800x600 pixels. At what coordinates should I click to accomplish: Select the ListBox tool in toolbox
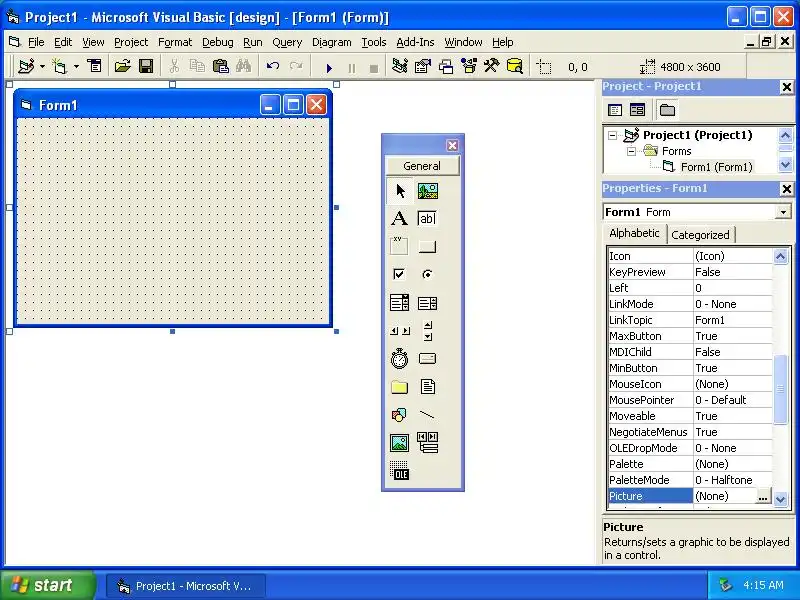click(428, 304)
